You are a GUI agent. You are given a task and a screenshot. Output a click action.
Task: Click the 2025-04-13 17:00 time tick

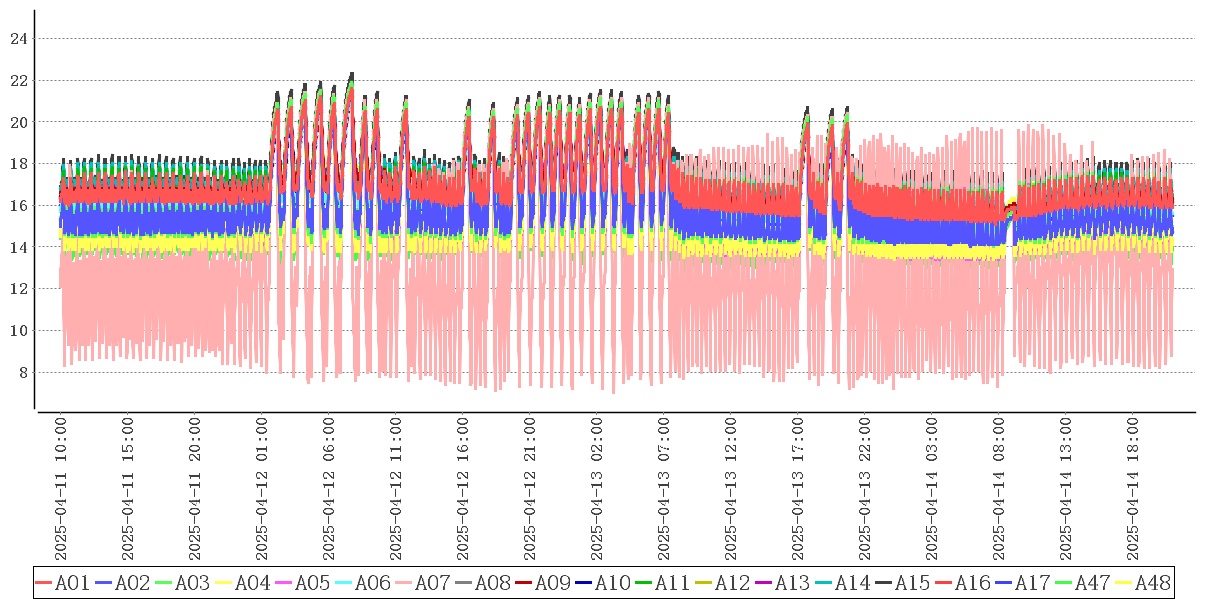click(x=798, y=489)
